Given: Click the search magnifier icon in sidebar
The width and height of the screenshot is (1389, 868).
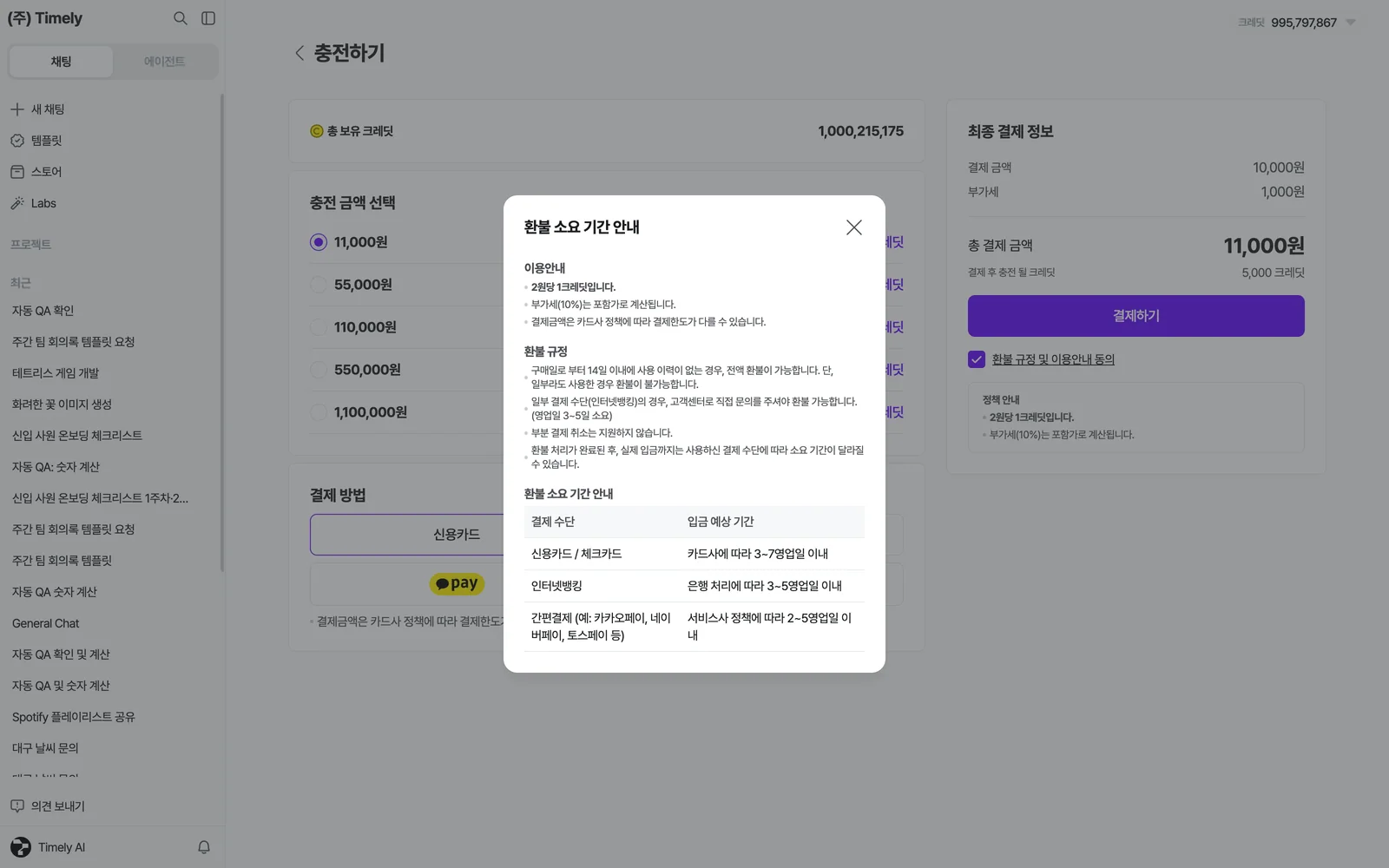Looking at the screenshot, I should coord(181,18).
